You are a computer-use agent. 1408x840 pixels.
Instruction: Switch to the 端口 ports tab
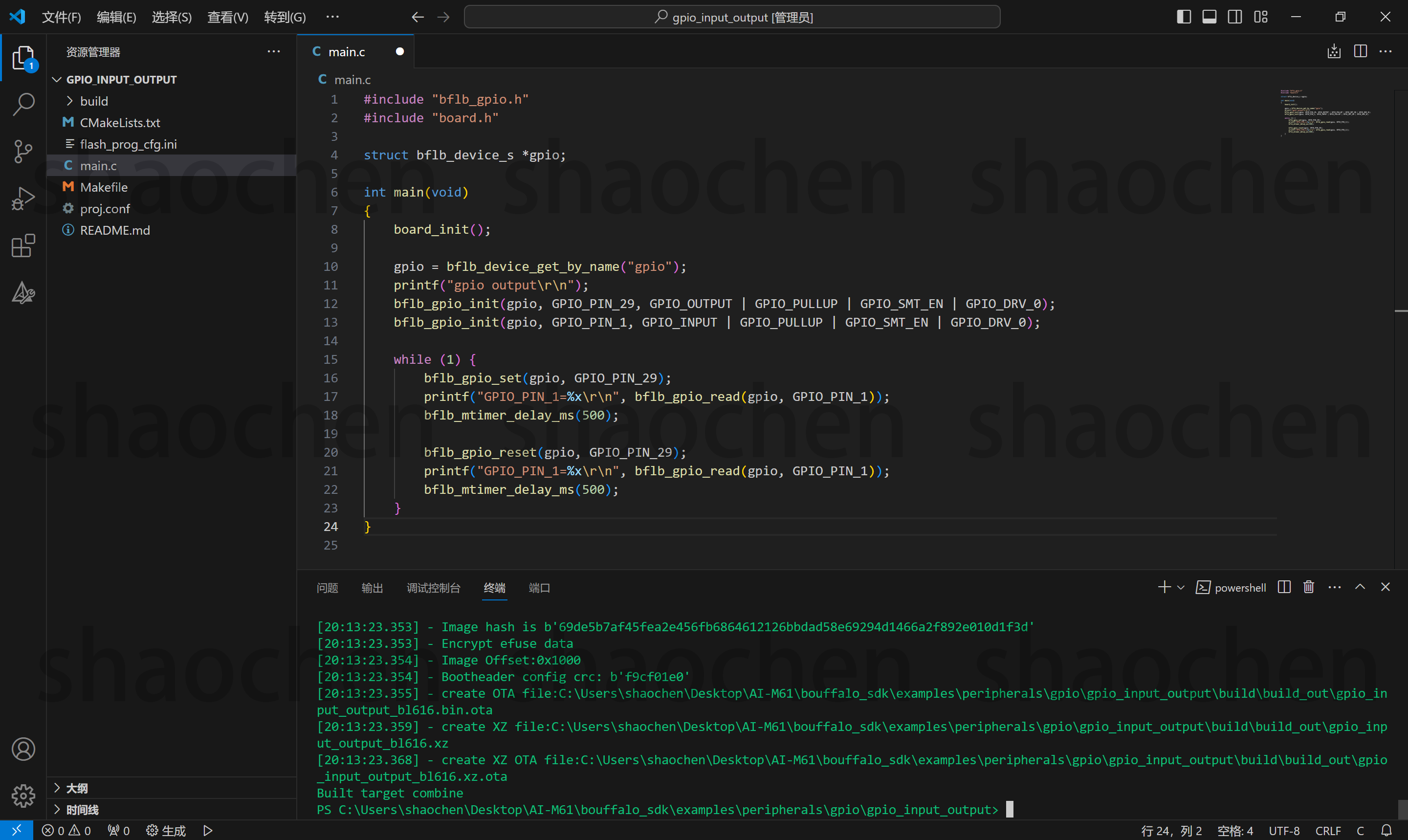pos(539,588)
